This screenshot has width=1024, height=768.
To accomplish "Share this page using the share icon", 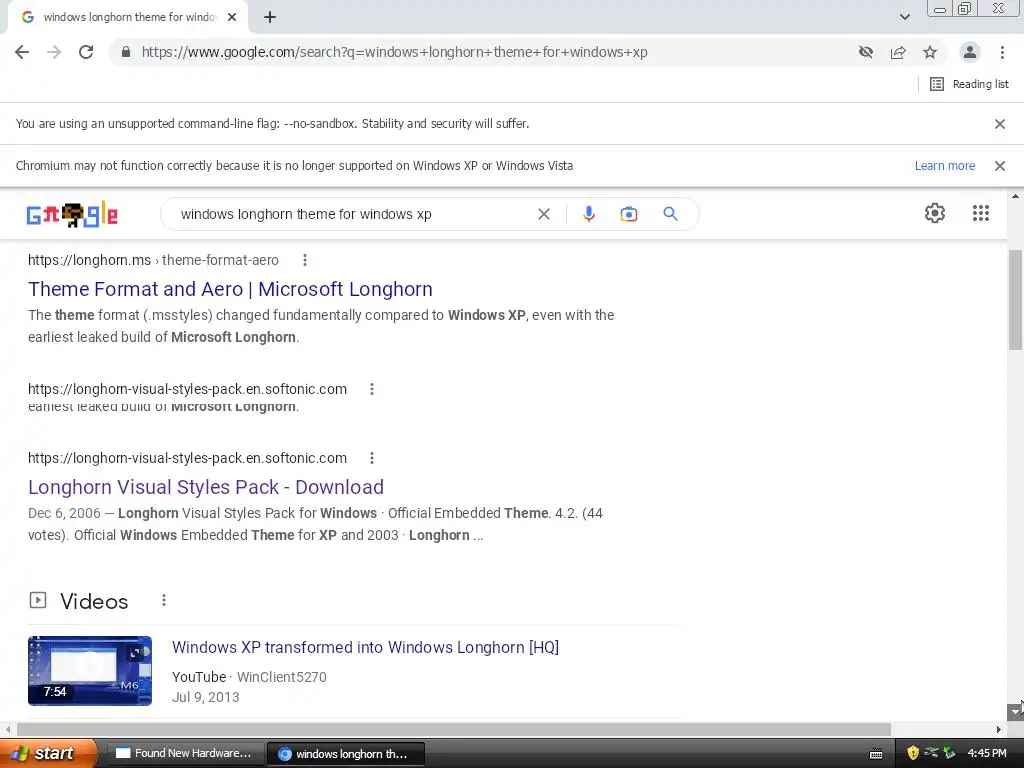I will 898,52.
